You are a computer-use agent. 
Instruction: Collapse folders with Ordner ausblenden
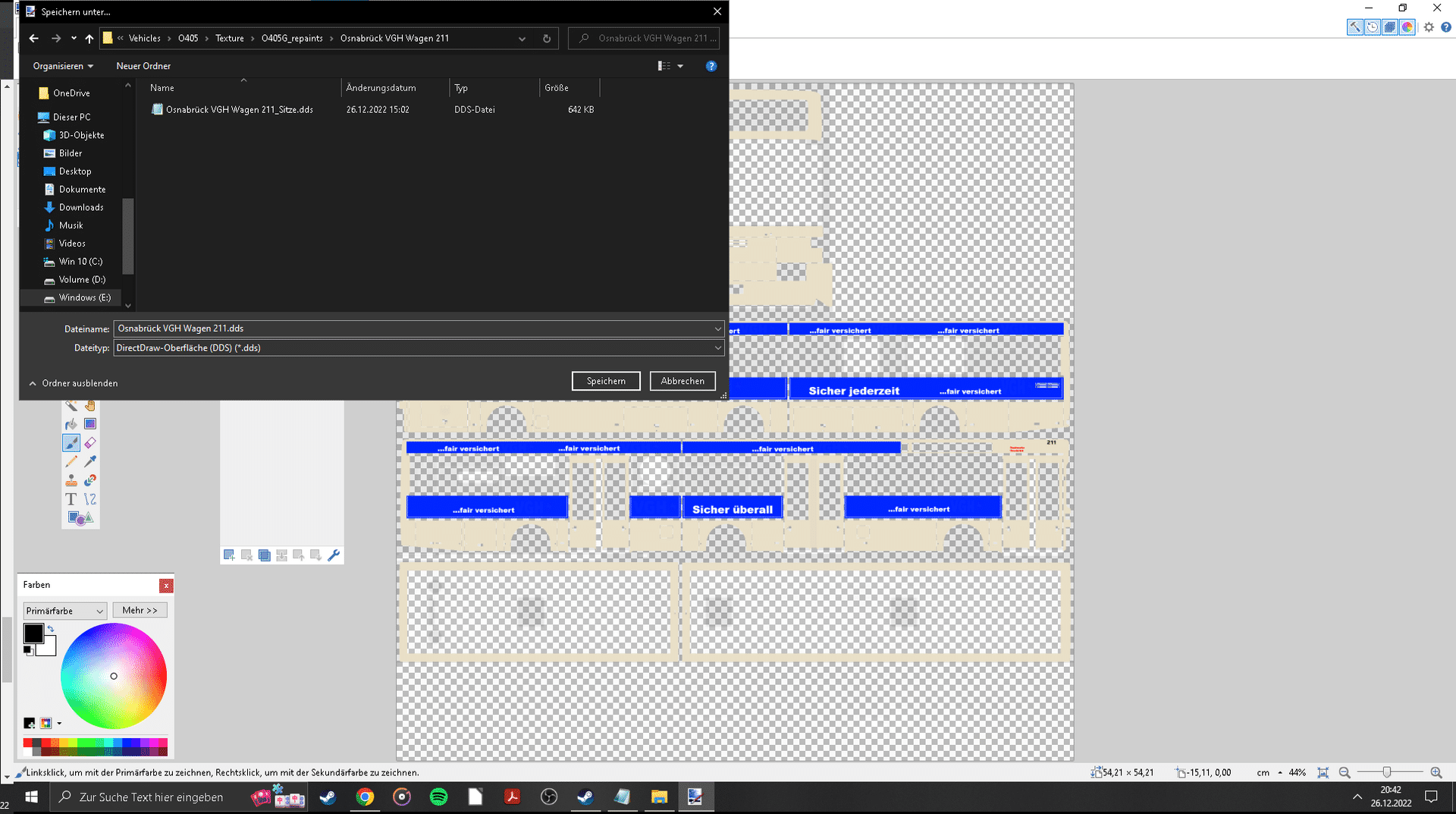[x=74, y=384]
